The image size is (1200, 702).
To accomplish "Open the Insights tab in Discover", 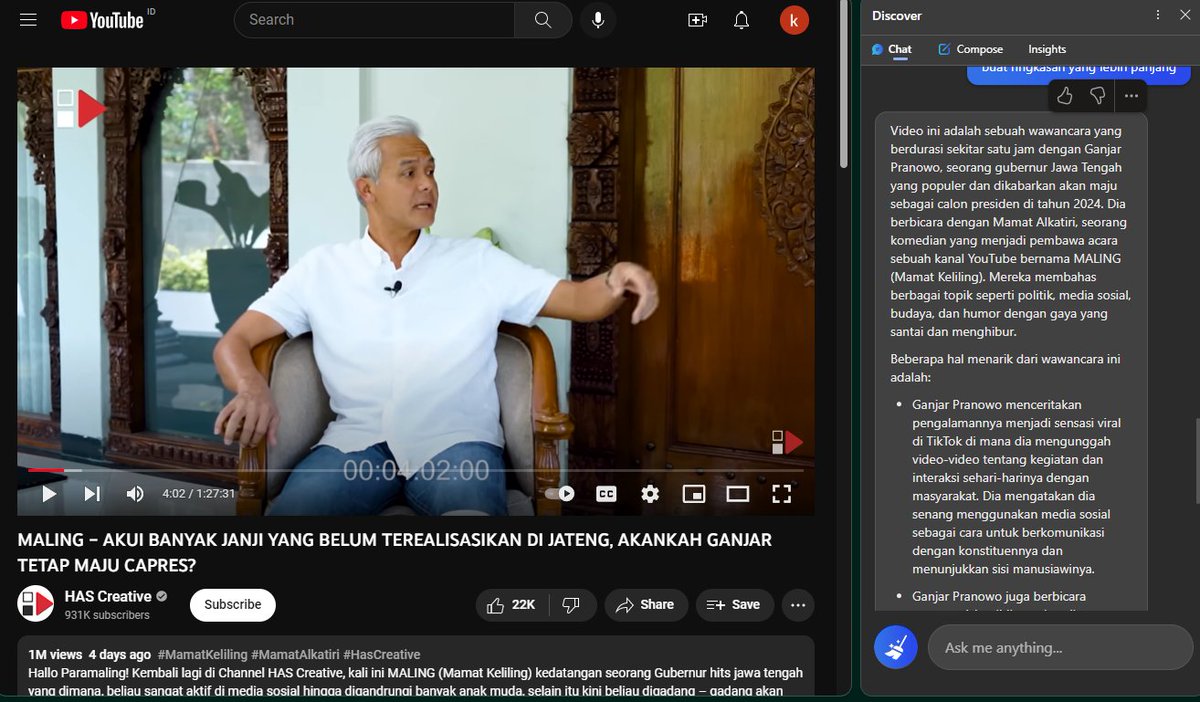I will coord(1046,49).
